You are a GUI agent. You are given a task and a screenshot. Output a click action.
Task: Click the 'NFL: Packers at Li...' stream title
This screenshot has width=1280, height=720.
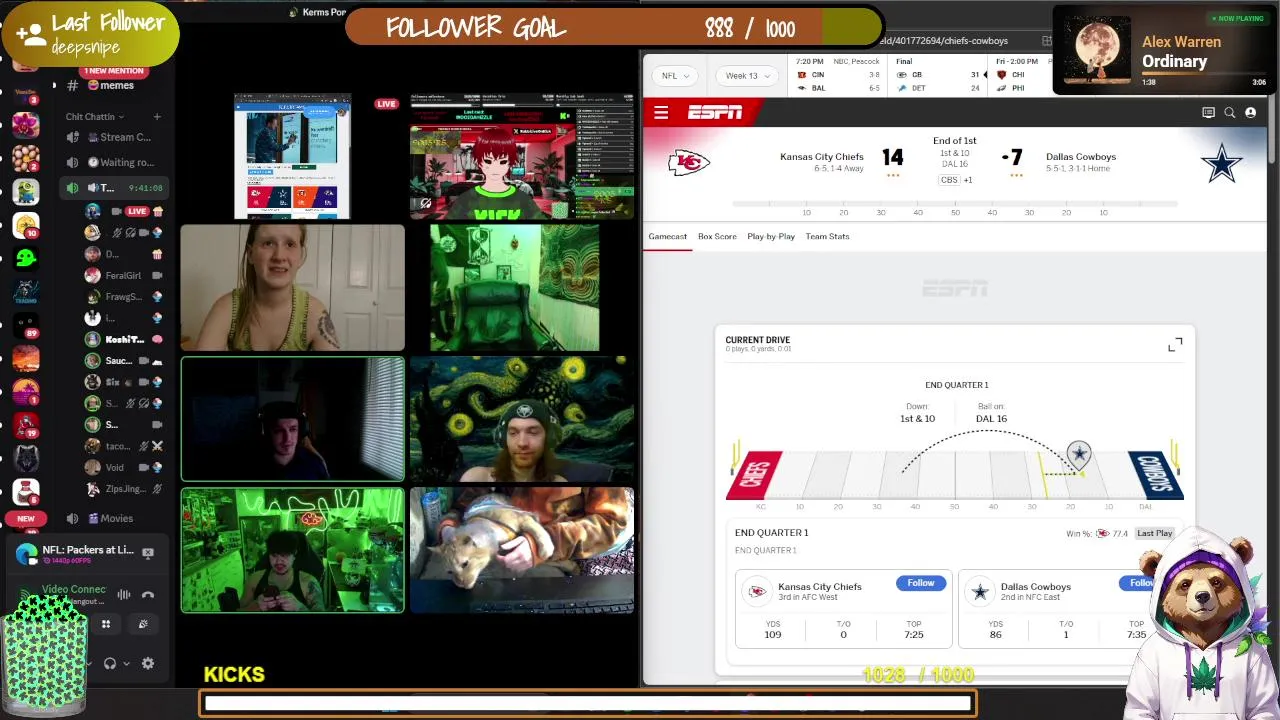point(88,550)
